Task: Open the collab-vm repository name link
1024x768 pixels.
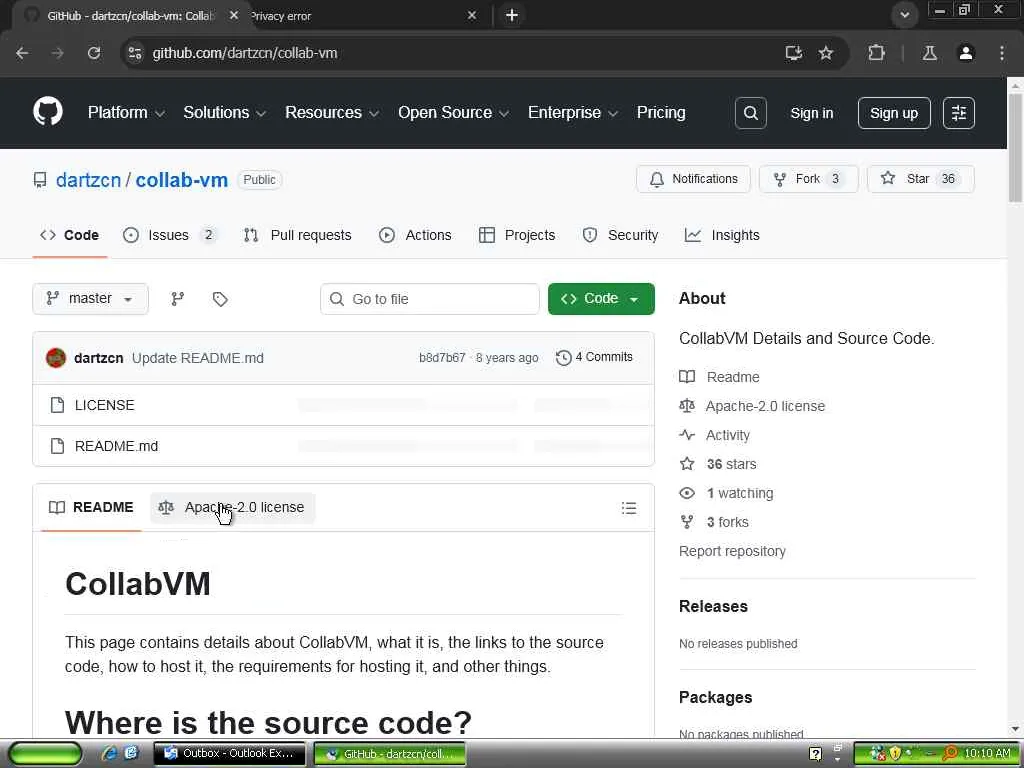Action: tap(182, 180)
